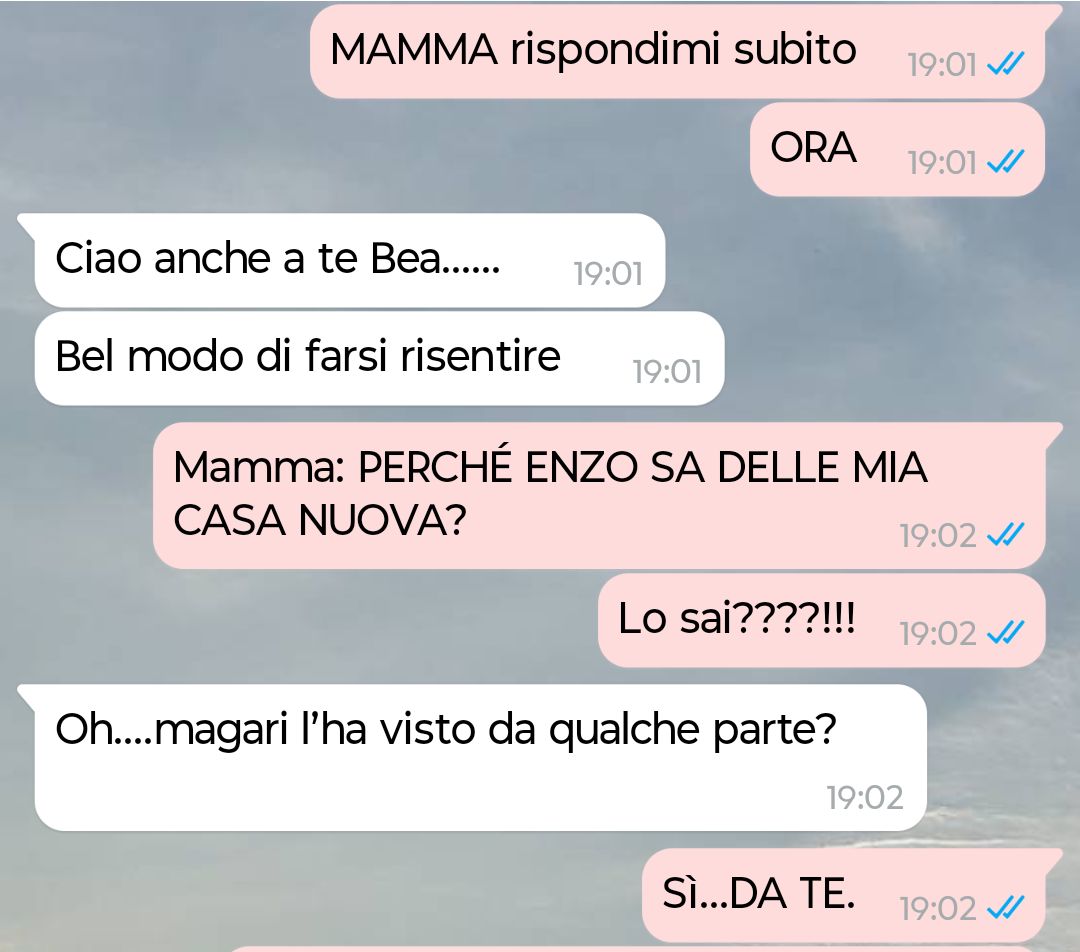
Task: Select the 'ORA' message bubble
Action: point(897,149)
